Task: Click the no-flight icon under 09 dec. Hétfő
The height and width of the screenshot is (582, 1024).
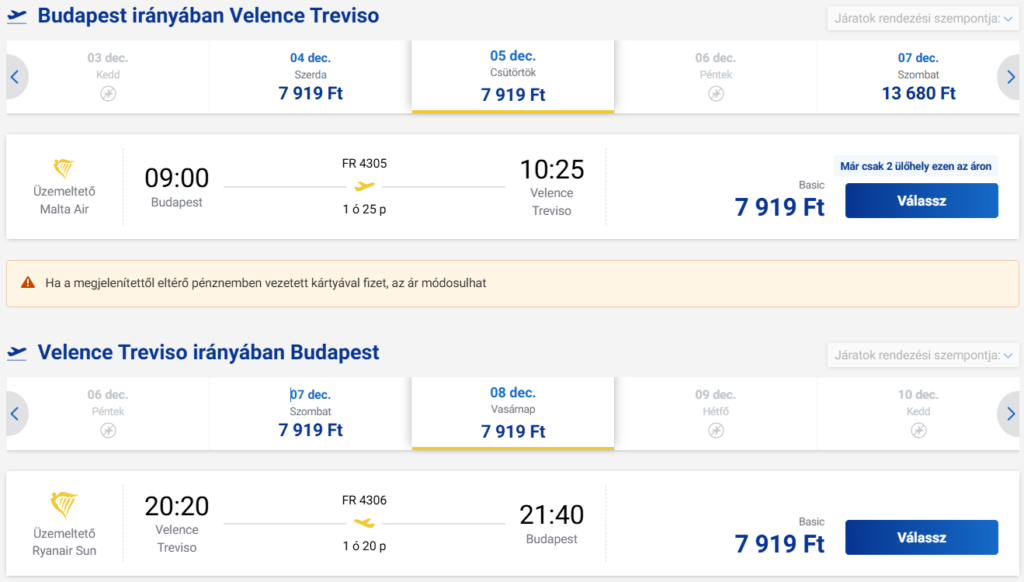Action: (x=716, y=430)
